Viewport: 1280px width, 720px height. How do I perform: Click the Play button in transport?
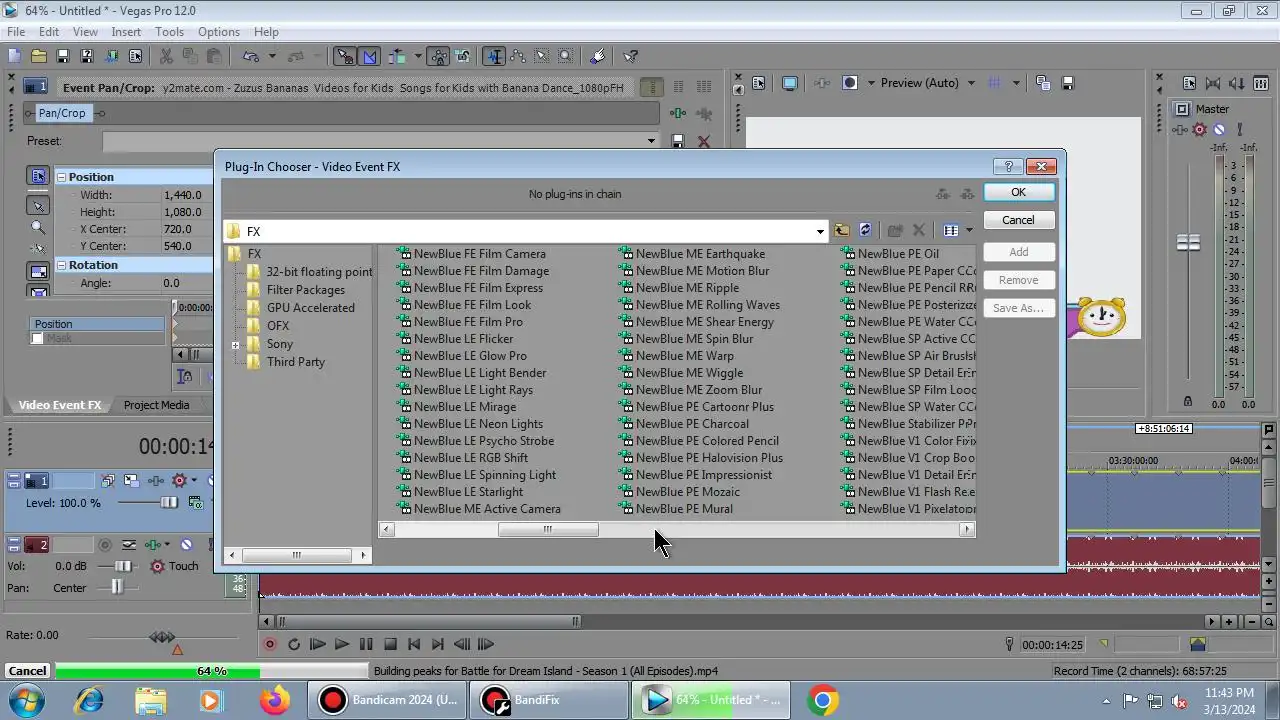click(x=342, y=645)
